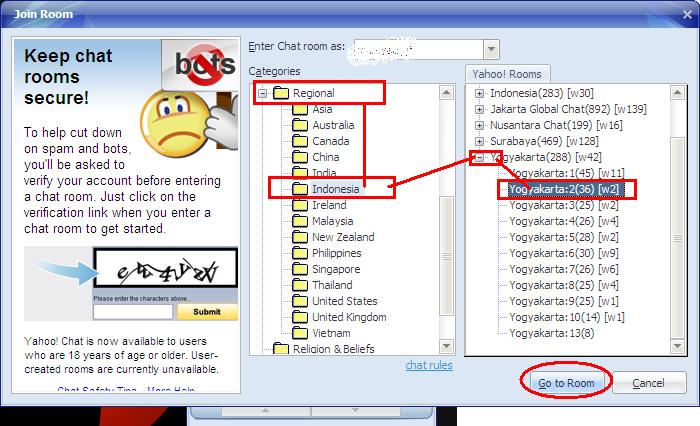Expand the Surabaya(469) room group
The height and width of the screenshot is (426, 700).
[479, 142]
